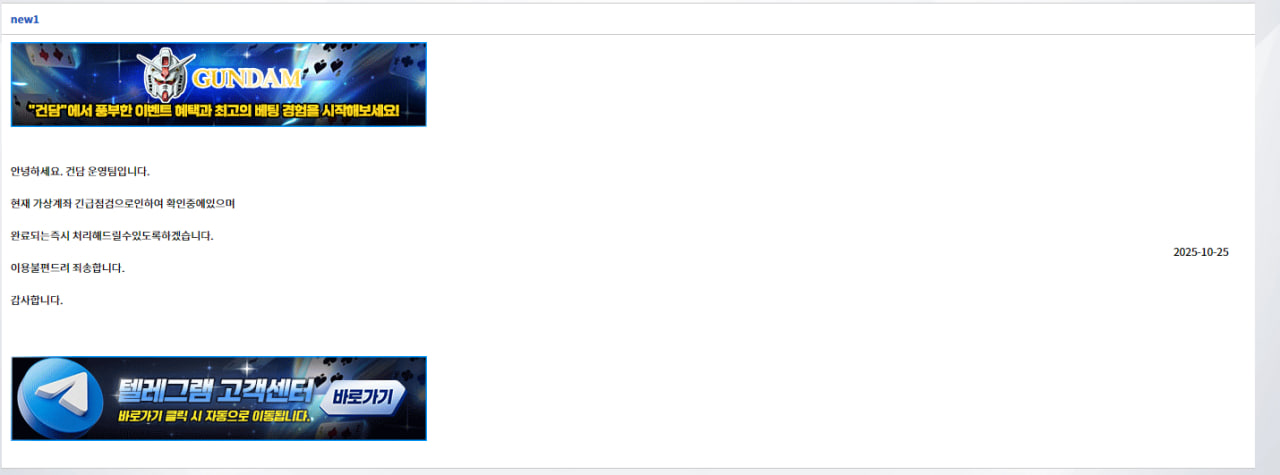
Task: Click the 감사합니다 closing line
Action: [36, 300]
